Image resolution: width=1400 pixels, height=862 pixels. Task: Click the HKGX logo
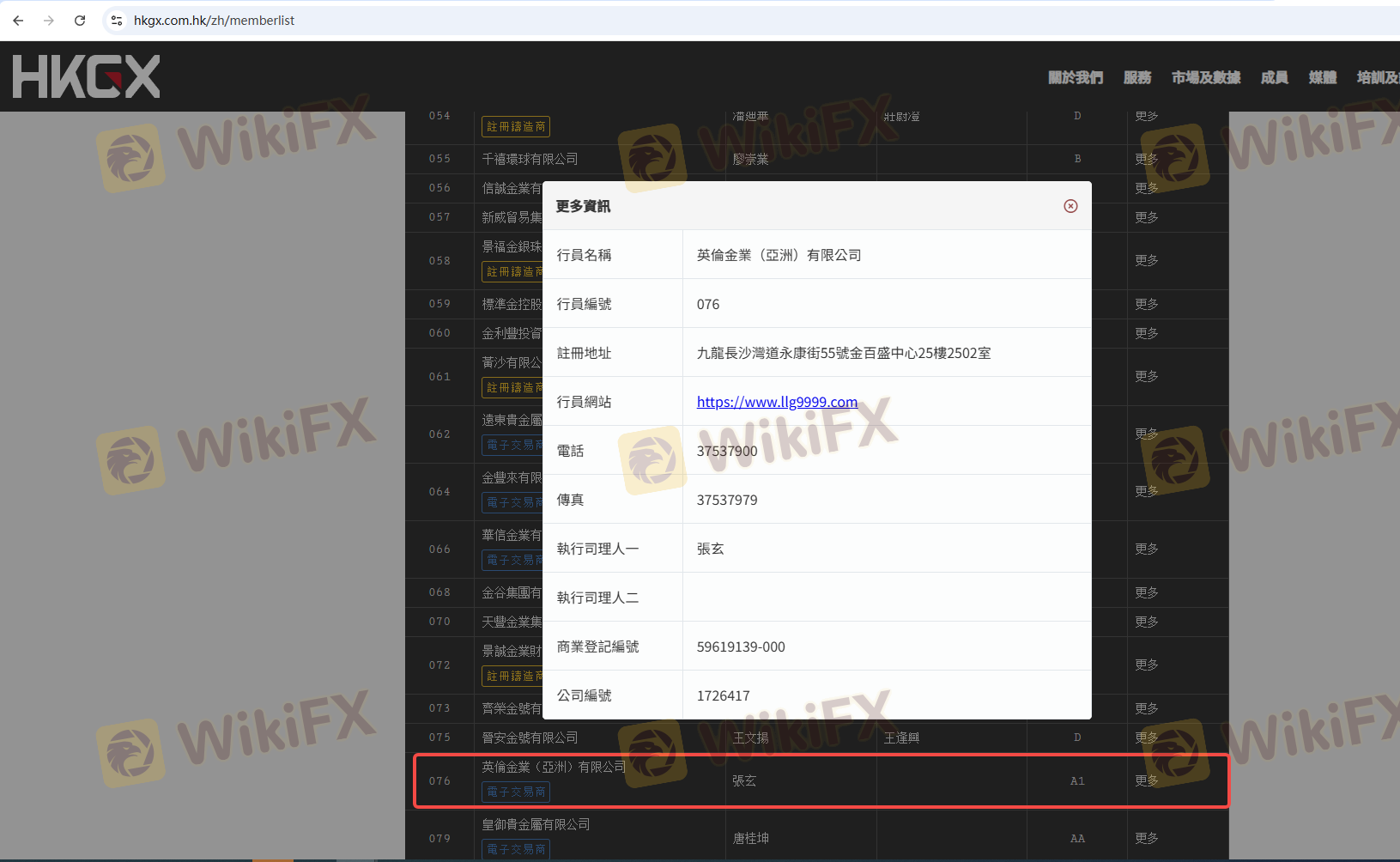tap(86, 76)
